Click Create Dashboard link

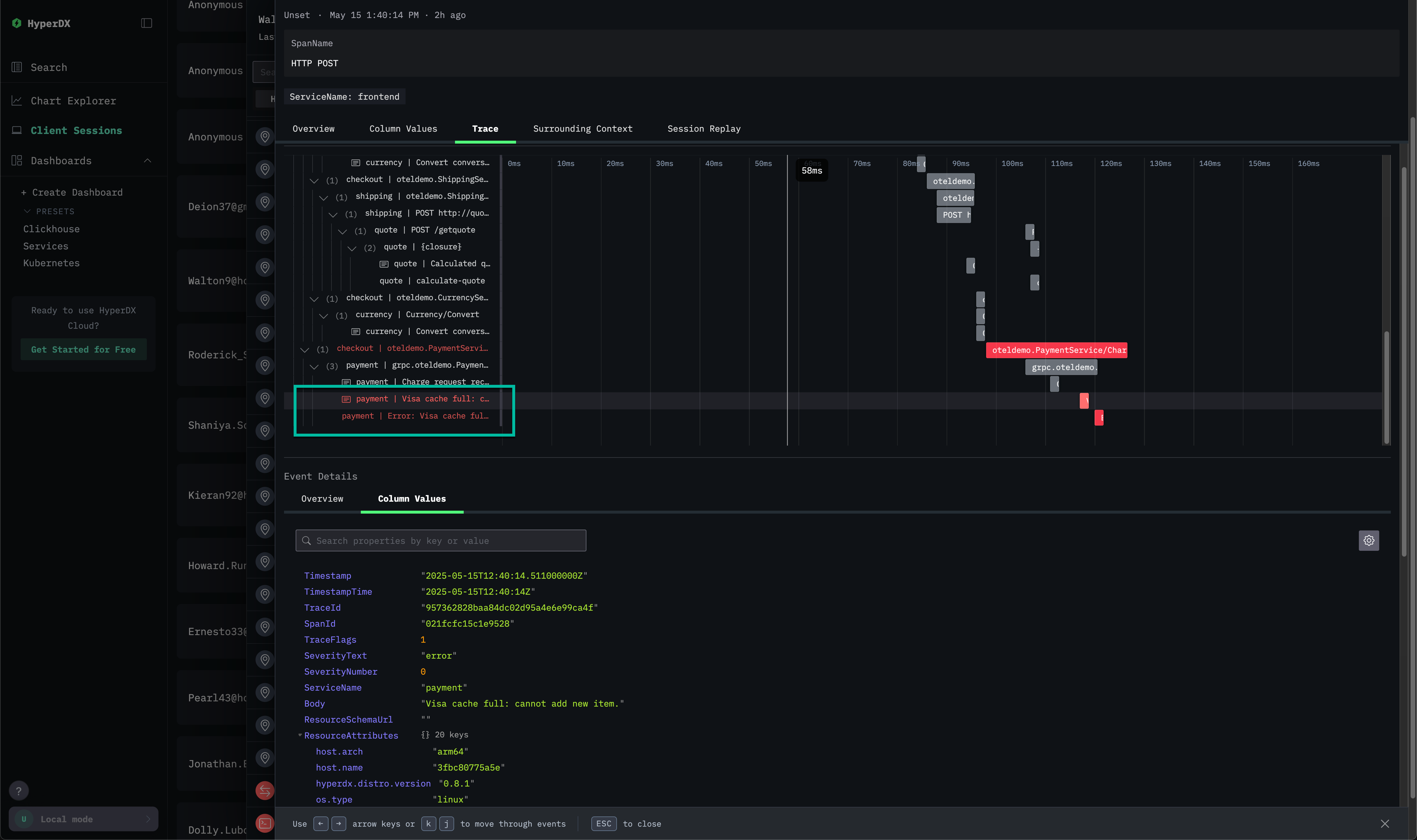pyautogui.click(x=72, y=192)
